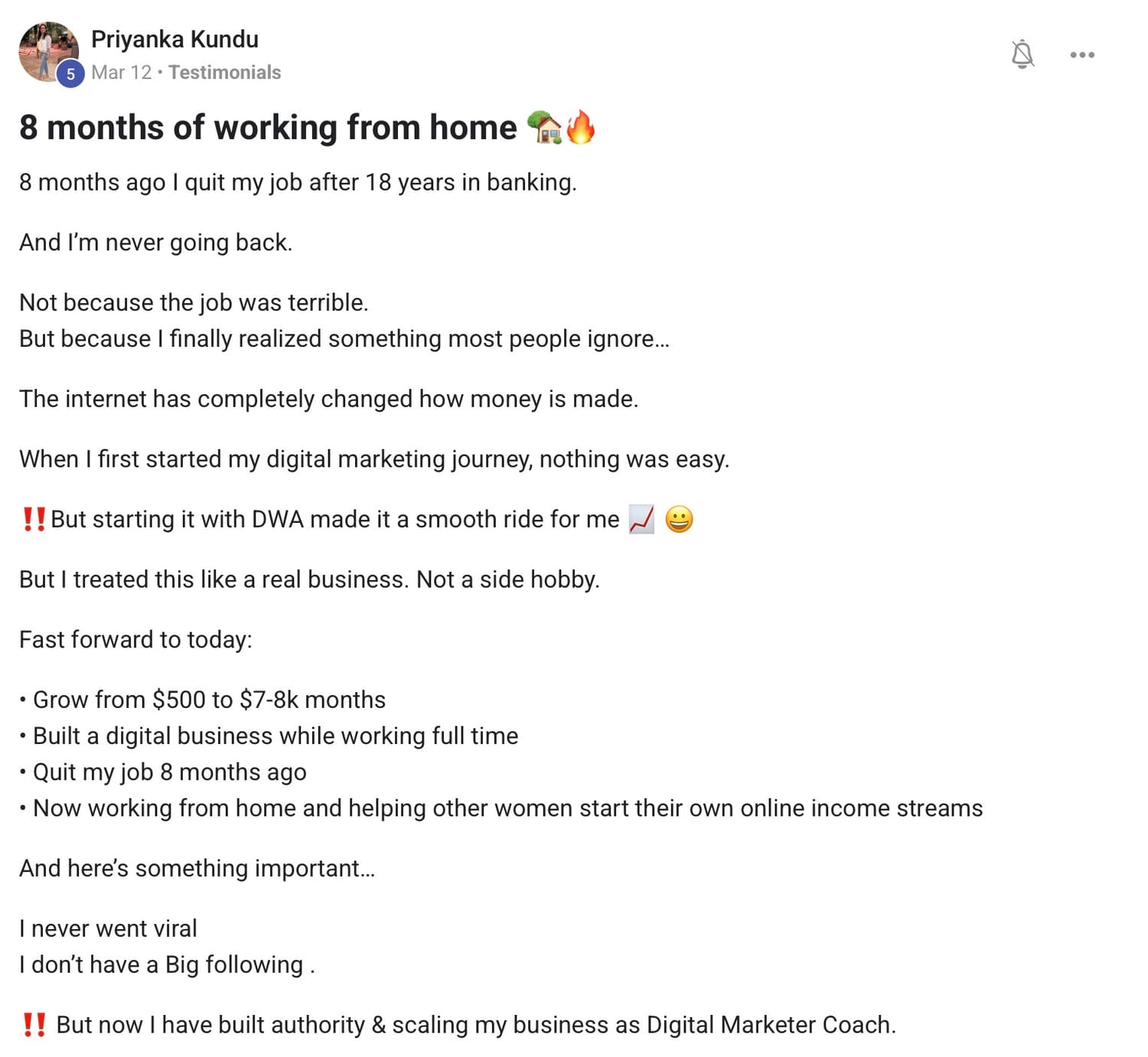Click the fire emoji in the title

(x=581, y=127)
